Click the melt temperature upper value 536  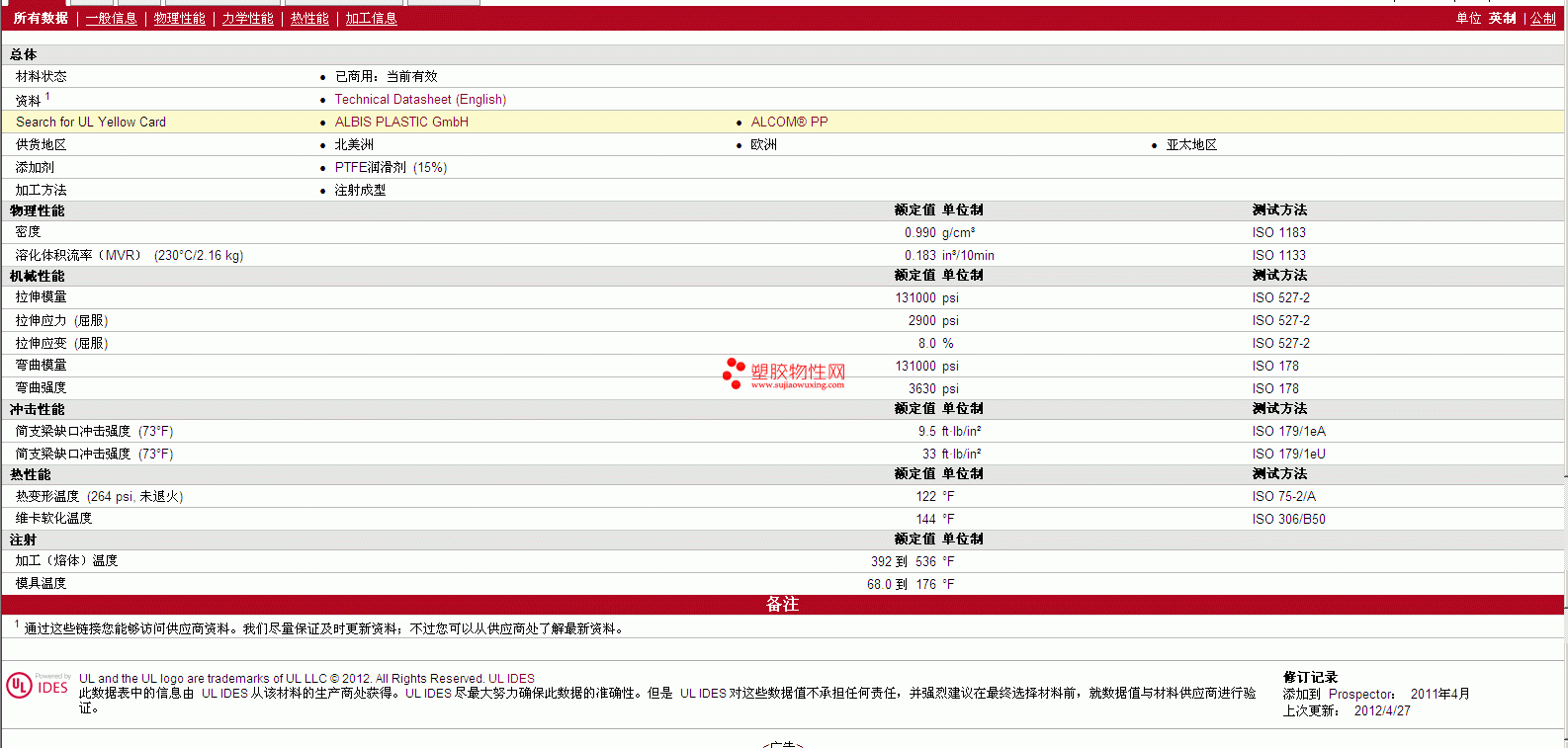coord(925,562)
